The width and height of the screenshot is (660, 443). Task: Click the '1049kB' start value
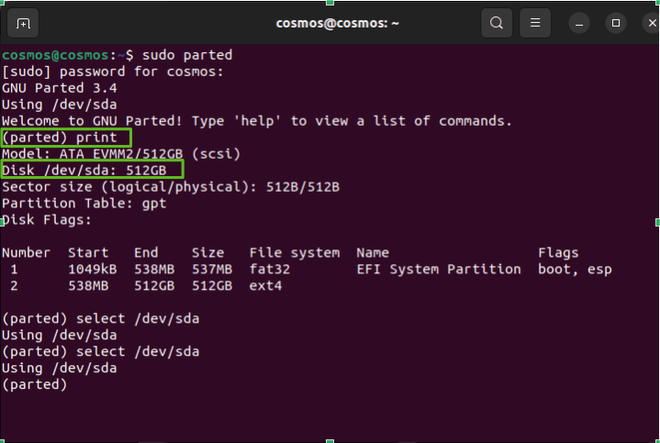coord(93,269)
